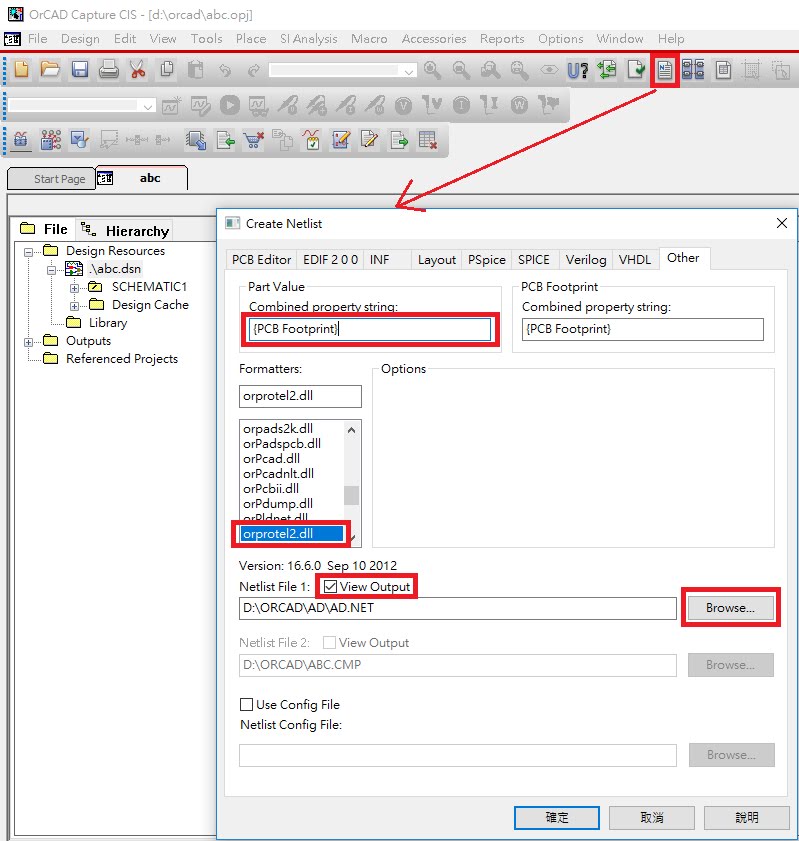Open the Accessories menu
The width and height of the screenshot is (799, 841).
pos(434,39)
